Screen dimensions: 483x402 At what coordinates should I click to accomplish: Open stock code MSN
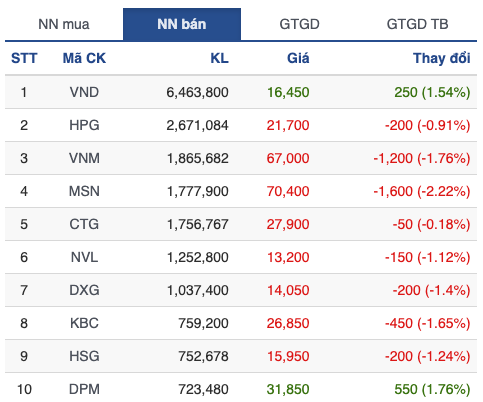(x=84, y=191)
